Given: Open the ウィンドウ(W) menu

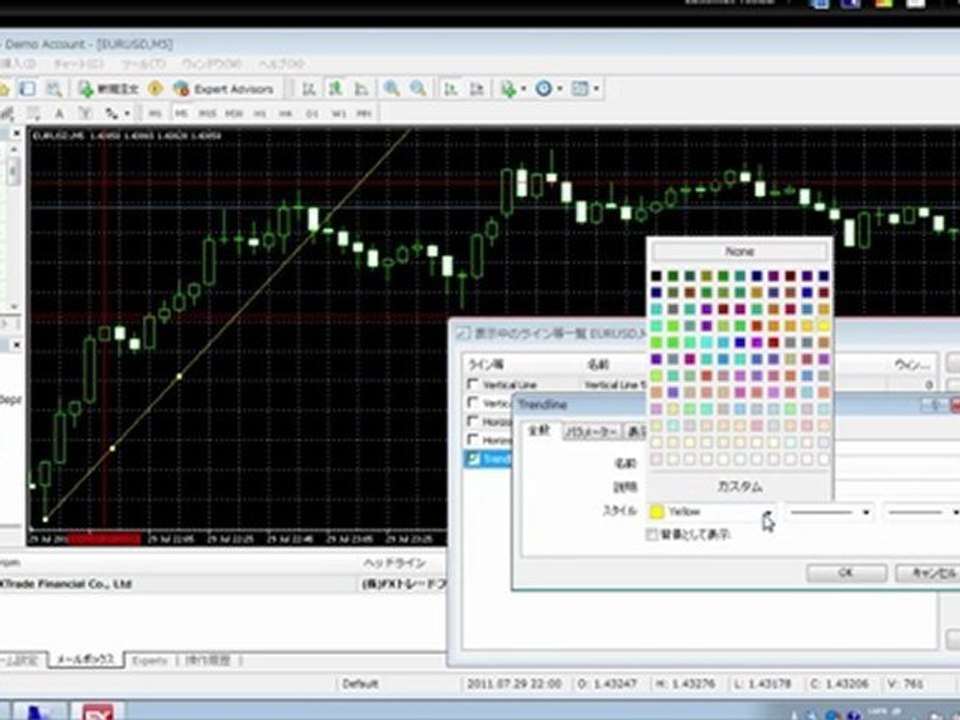Looking at the screenshot, I should (211, 64).
